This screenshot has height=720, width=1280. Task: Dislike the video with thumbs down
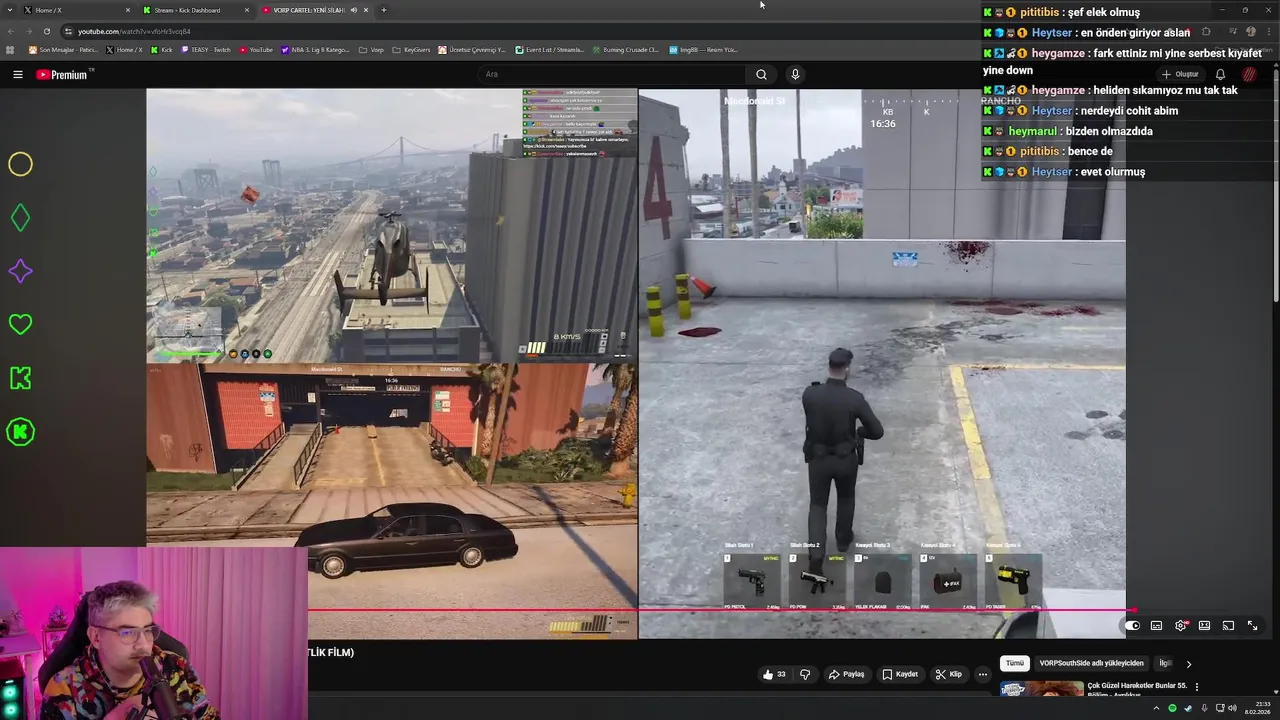click(x=805, y=674)
